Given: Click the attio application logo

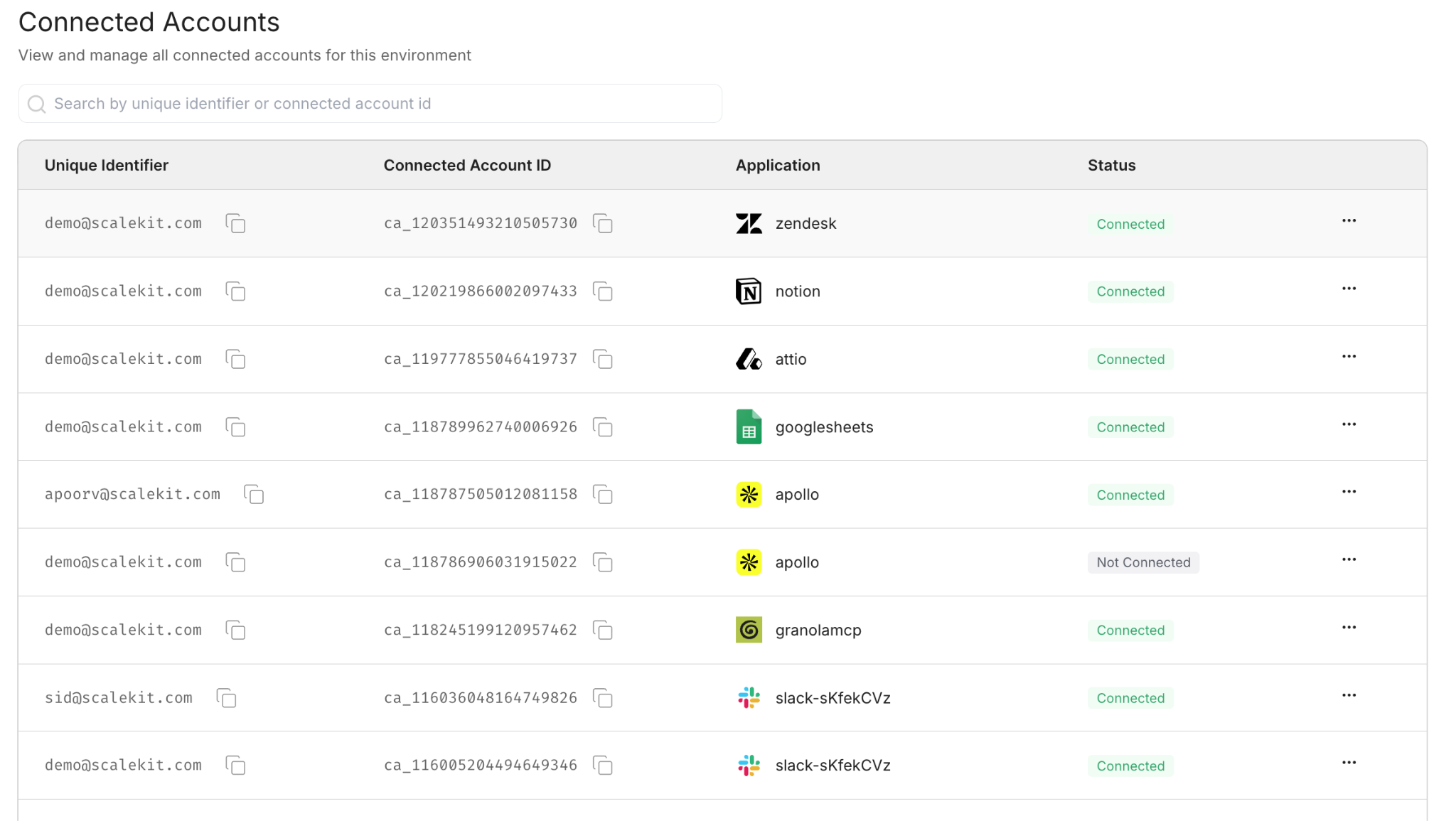Looking at the screenshot, I should click(x=749, y=359).
